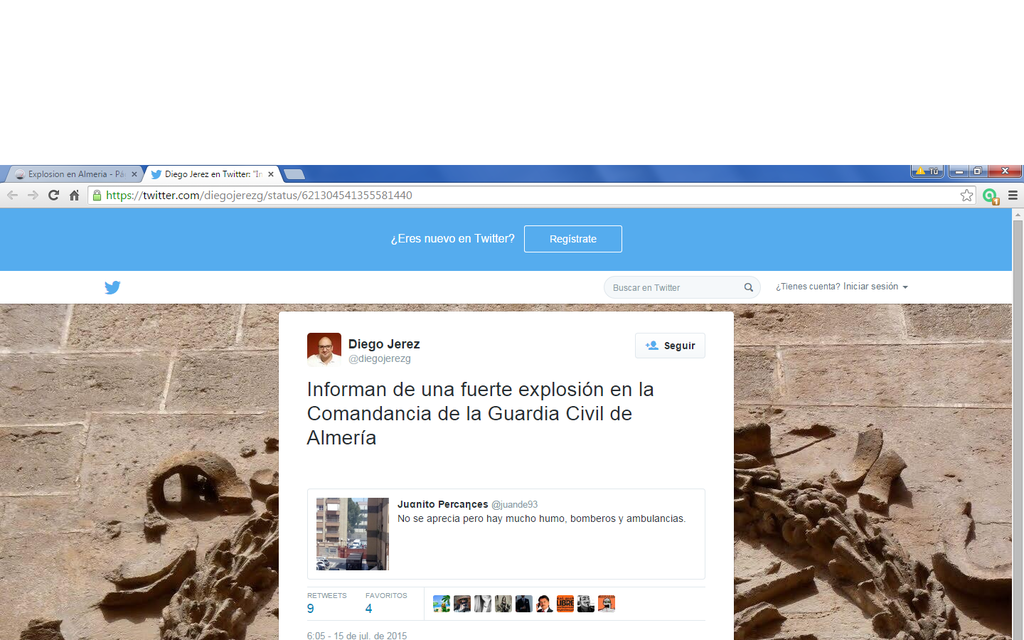Click the beach palm tree retweeter avatar
The height and width of the screenshot is (640, 1024).
pos(441,603)
